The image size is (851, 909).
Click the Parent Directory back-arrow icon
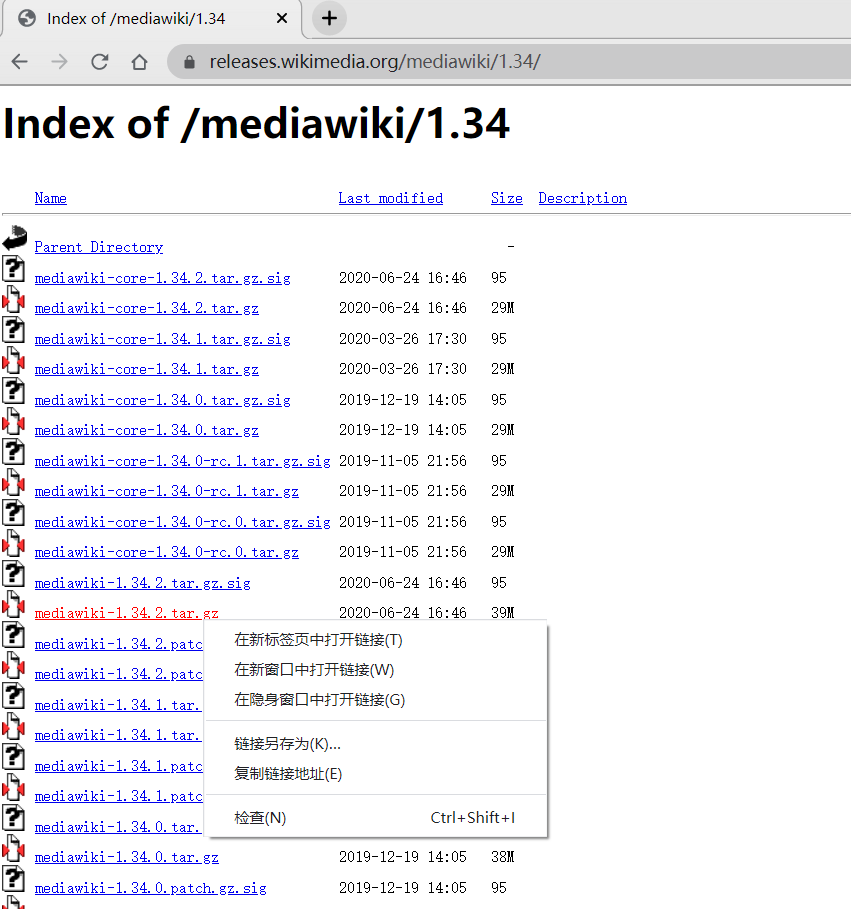click(14, 238)
